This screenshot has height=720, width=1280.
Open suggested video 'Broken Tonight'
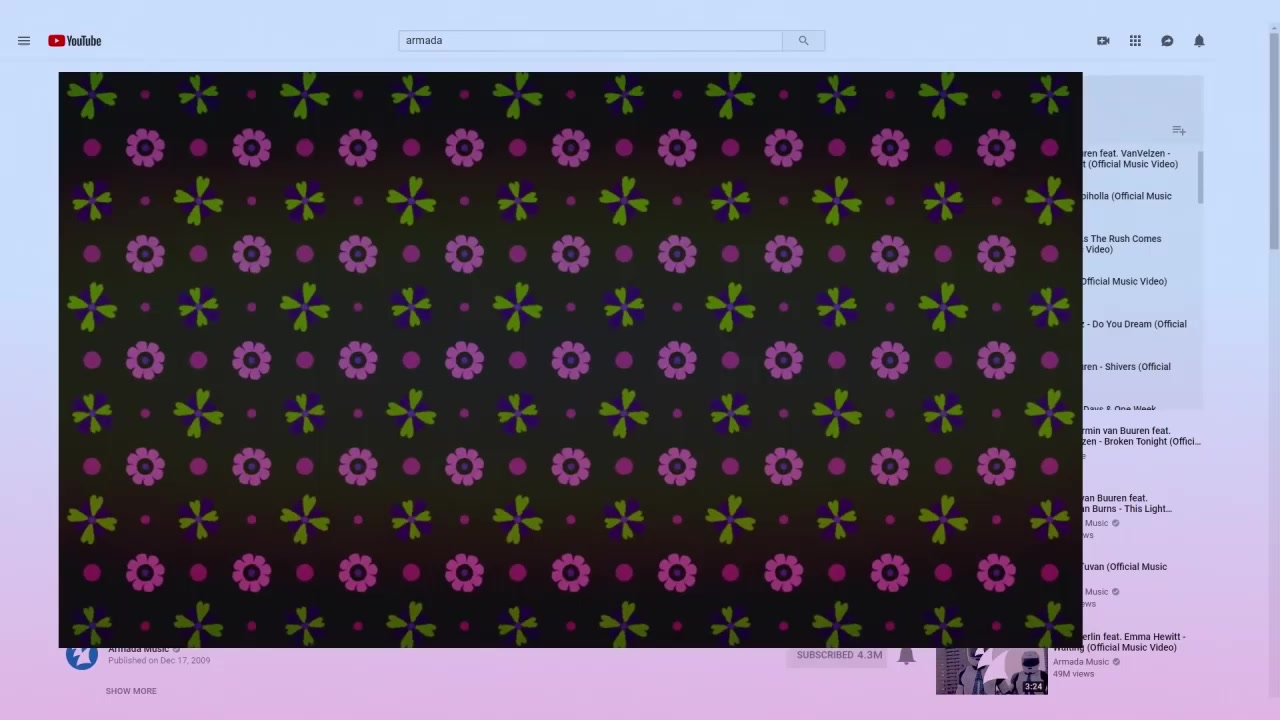[x=1140, y=436]
